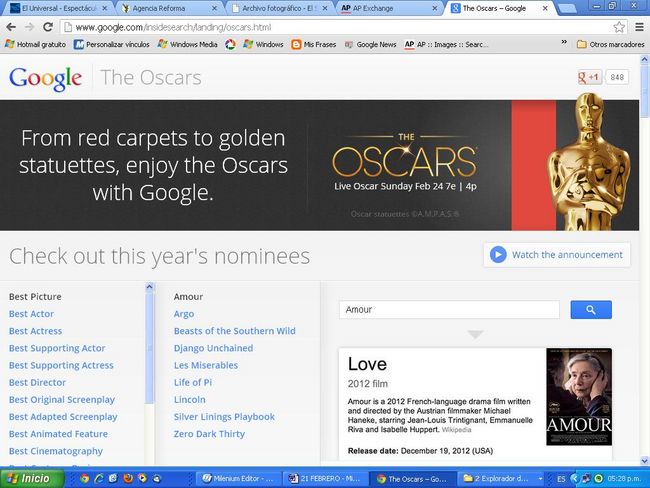Open the Django Unchained nominee
This screenshot has height=488, width=650.
point(213,348)
